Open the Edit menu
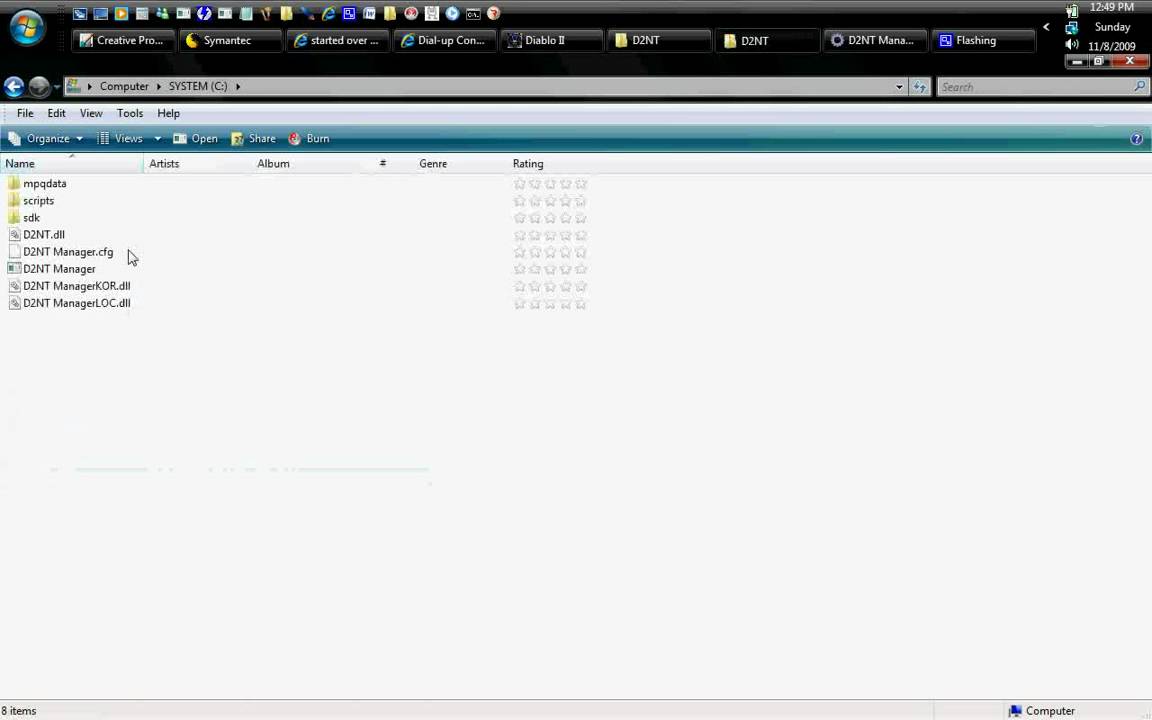 tap(57, 113)
